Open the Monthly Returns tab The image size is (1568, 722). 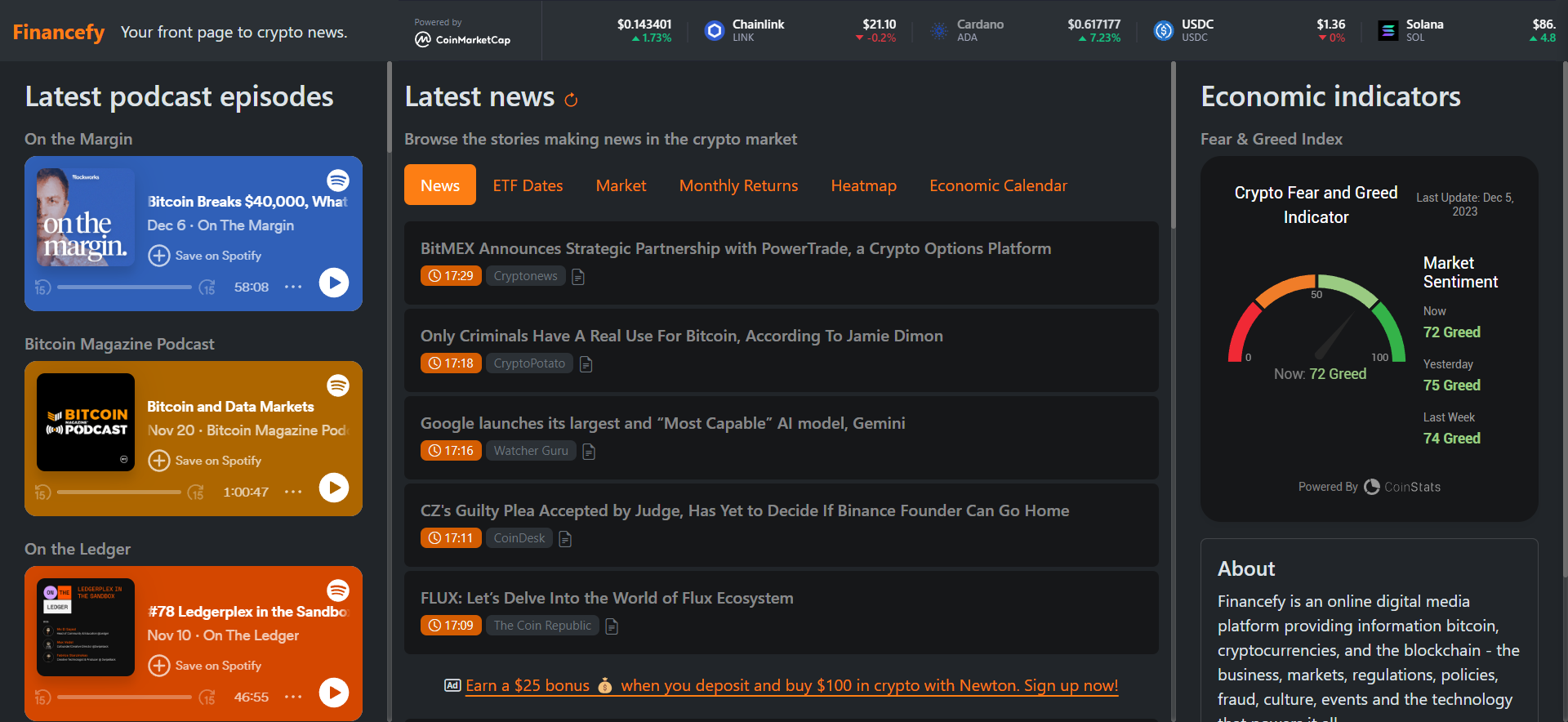point(738,185)
